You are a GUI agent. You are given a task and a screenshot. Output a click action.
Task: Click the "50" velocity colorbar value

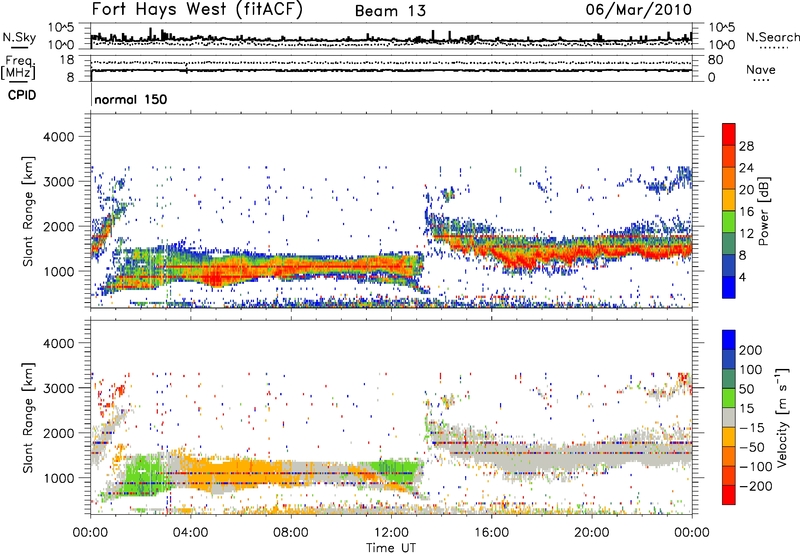[746, 389]
